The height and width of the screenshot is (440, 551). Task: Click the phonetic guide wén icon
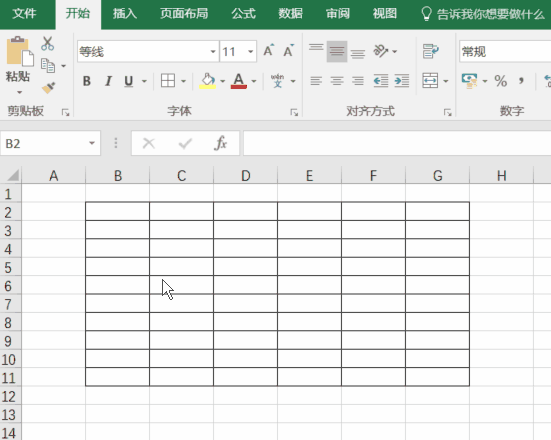(277, 81)
